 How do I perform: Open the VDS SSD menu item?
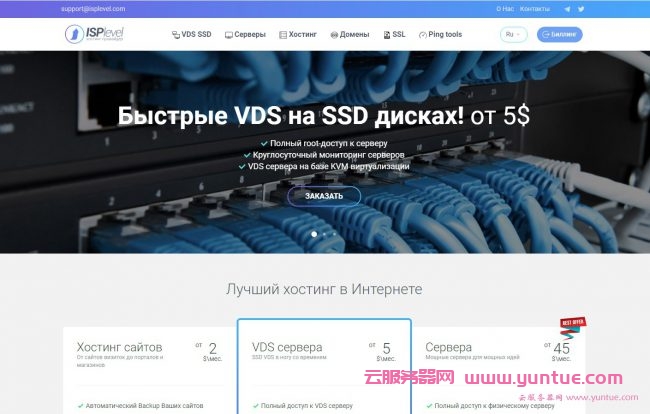tap(190, 34)
